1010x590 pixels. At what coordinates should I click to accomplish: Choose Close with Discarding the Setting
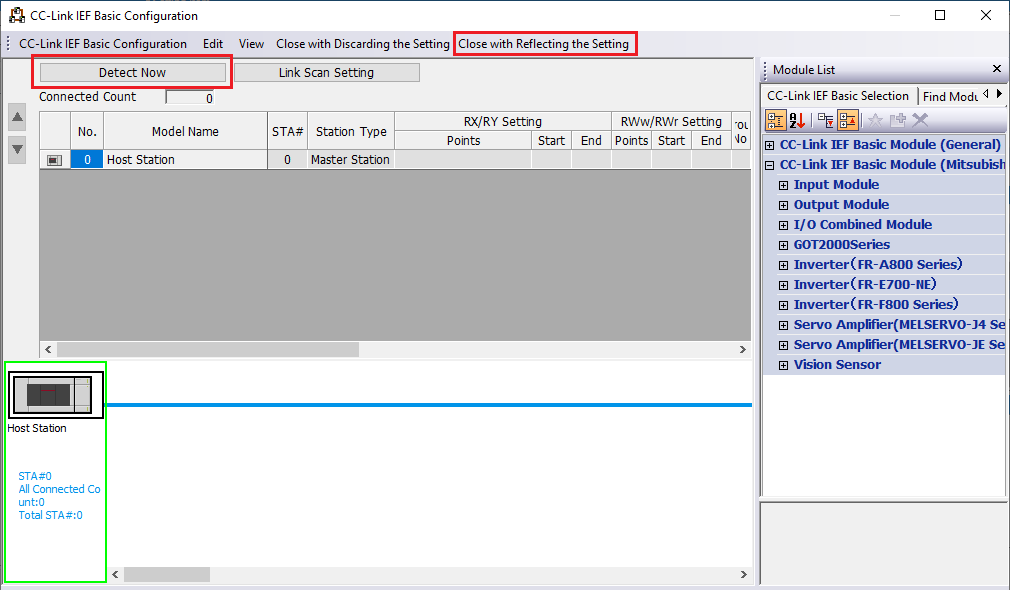363,44
